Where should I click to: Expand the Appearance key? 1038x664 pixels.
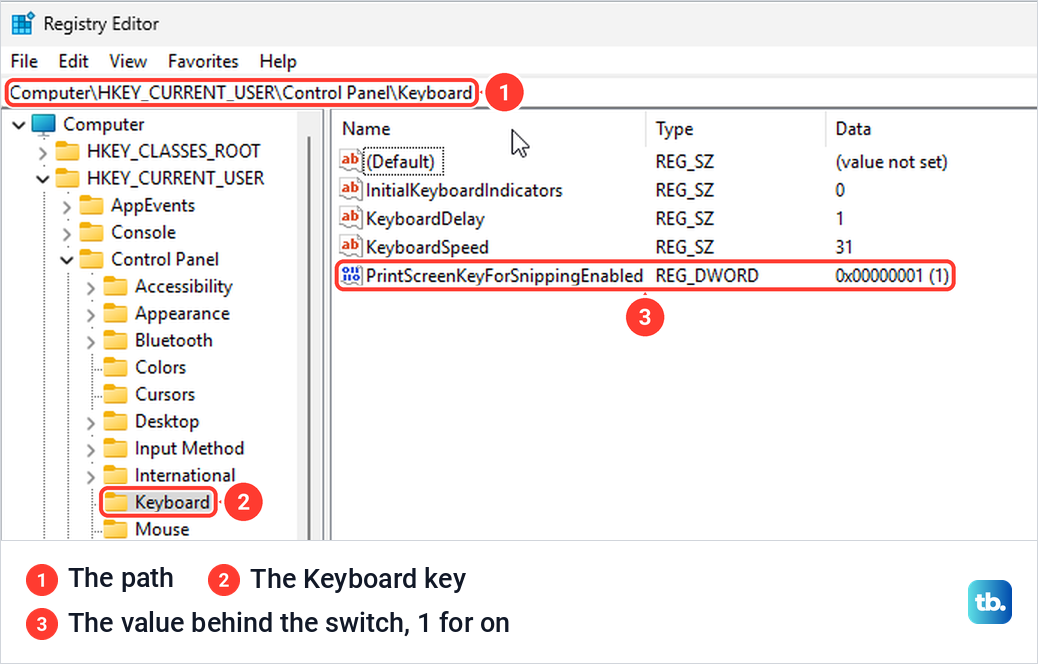point(91,315)
